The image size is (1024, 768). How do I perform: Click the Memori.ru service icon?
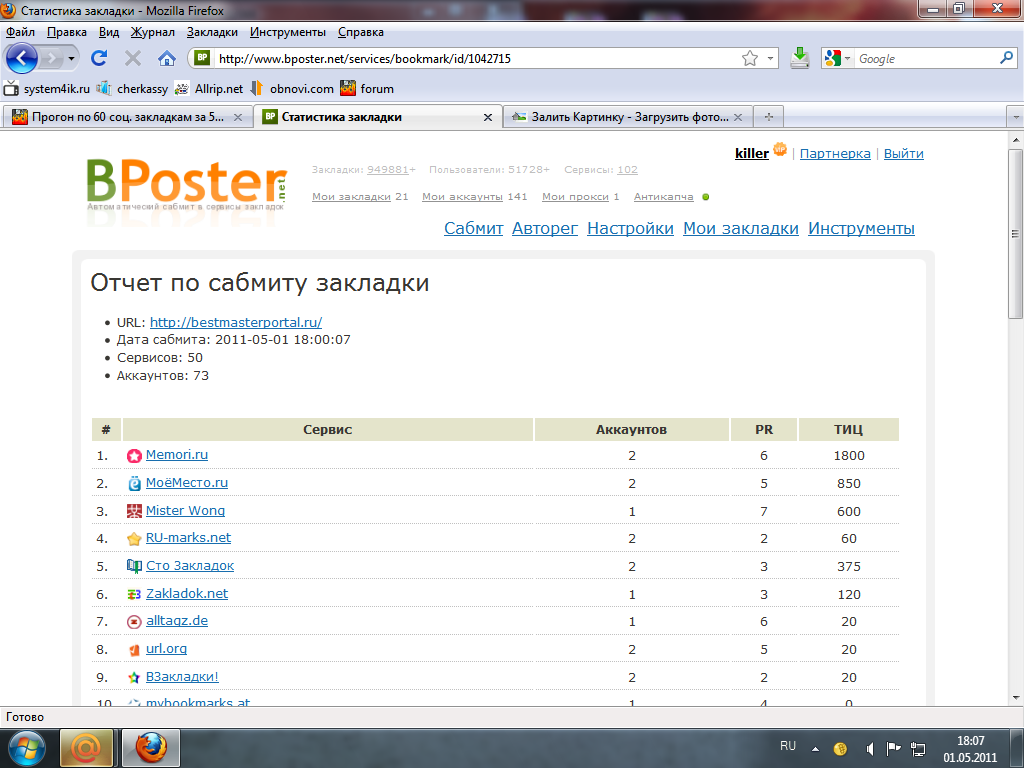pyautogui.click(x=134, y=456)
